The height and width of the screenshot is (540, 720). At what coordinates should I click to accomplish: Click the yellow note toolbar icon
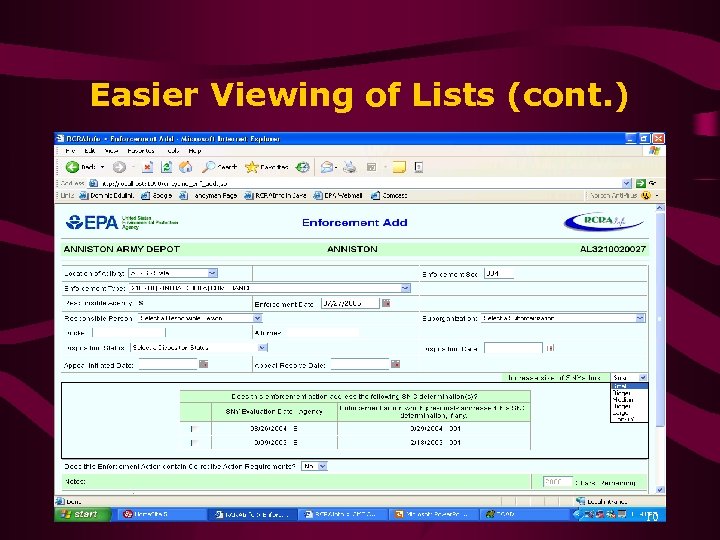tap(399, 167)
